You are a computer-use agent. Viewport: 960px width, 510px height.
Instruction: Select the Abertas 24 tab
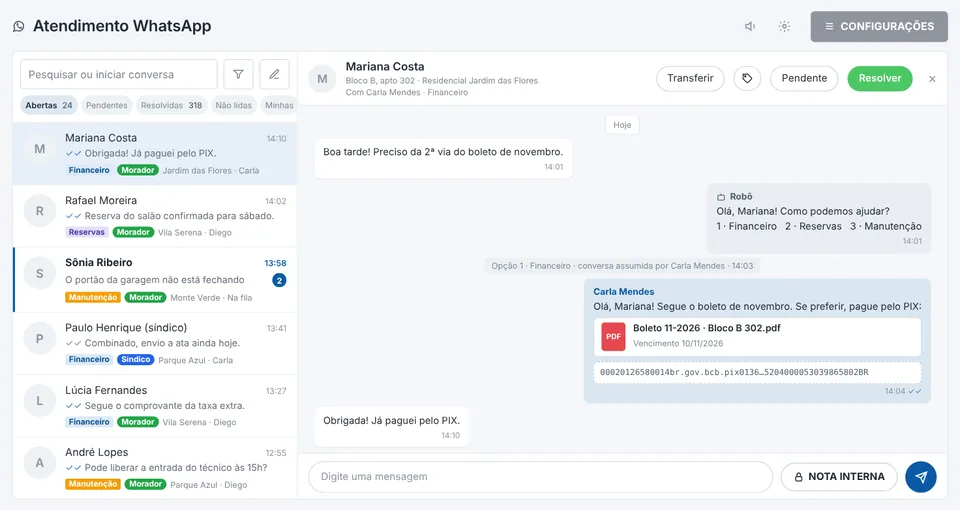pyautogui.click(x=49, y=105)
